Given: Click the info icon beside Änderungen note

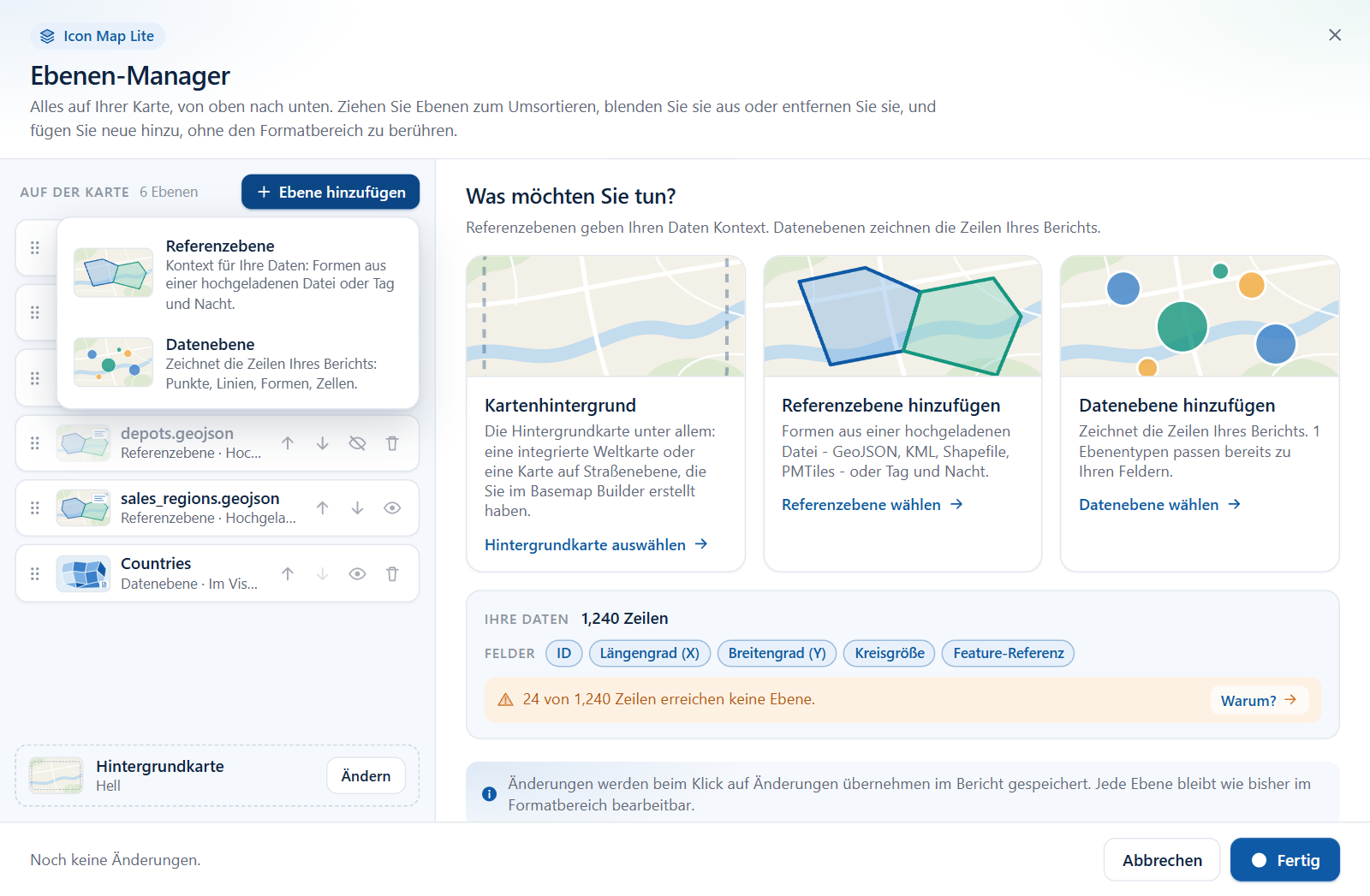Looking at the screenshot, I should (489, 794).
